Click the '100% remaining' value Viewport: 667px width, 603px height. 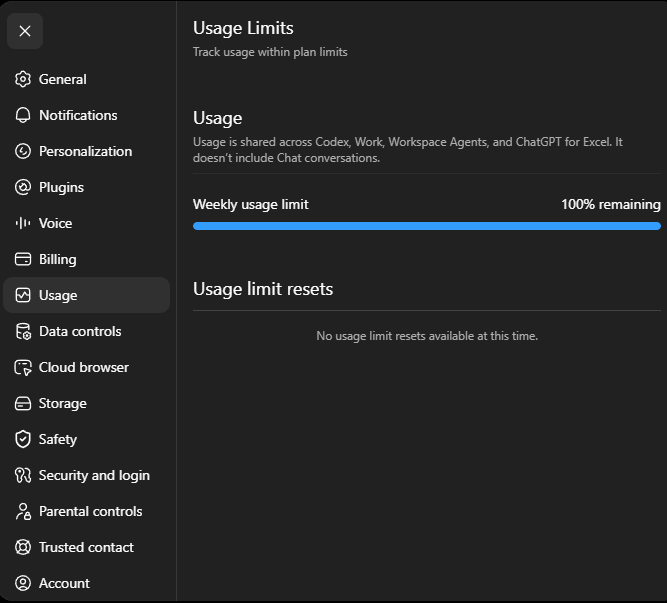click(611, 205)
